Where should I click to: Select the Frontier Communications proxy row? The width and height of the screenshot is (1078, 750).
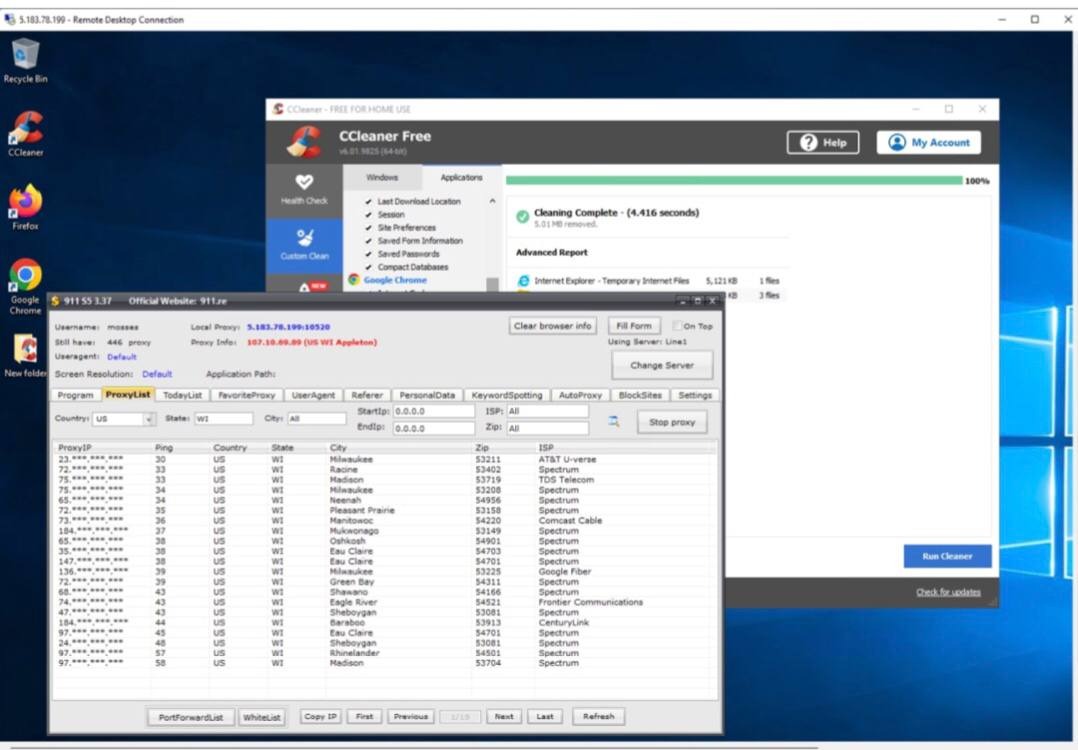coord(384,602)
